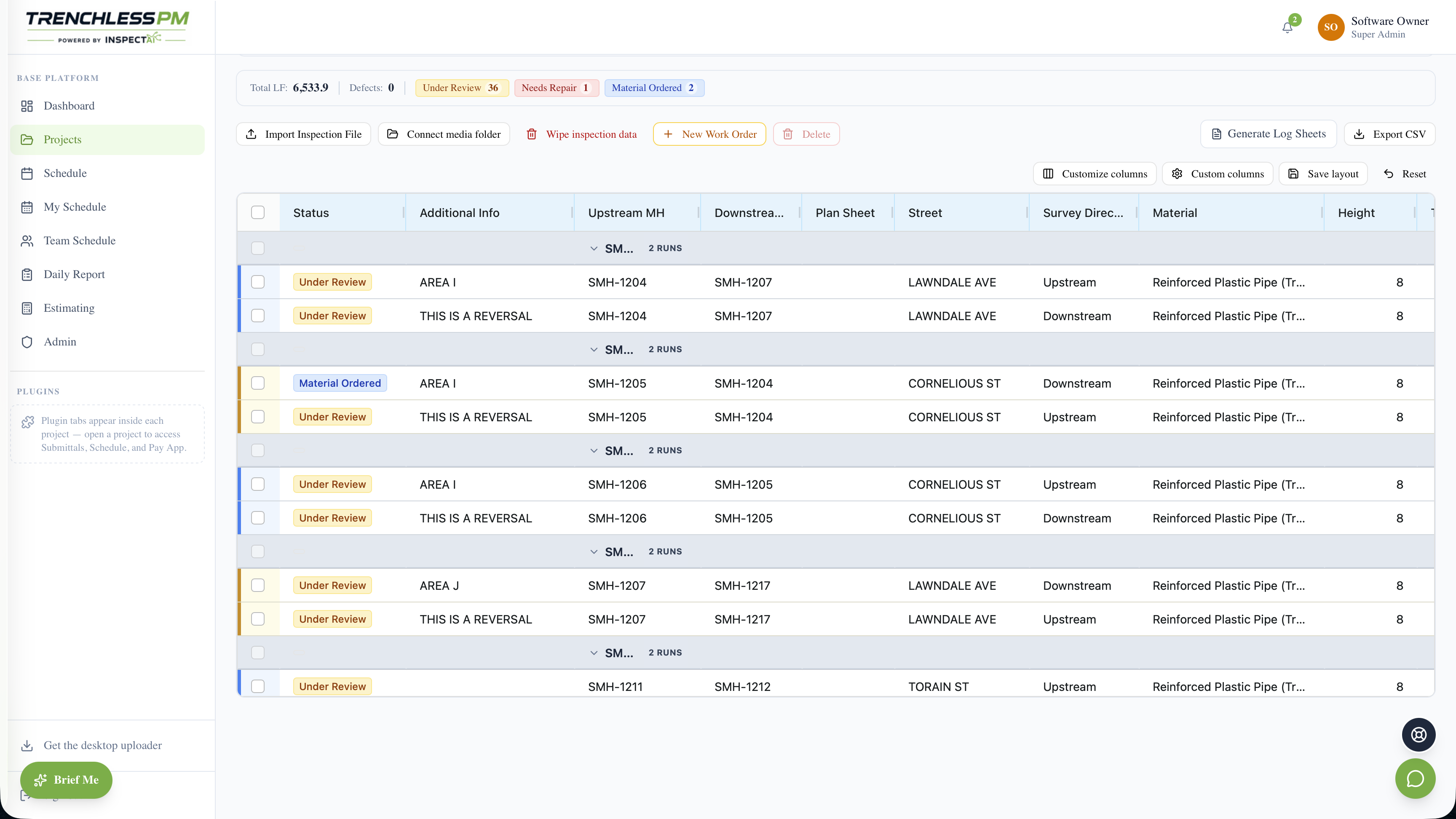The image size is (1456, 819).
Task: Collapse group above Material Ordered row
Action: click(594, 349)
